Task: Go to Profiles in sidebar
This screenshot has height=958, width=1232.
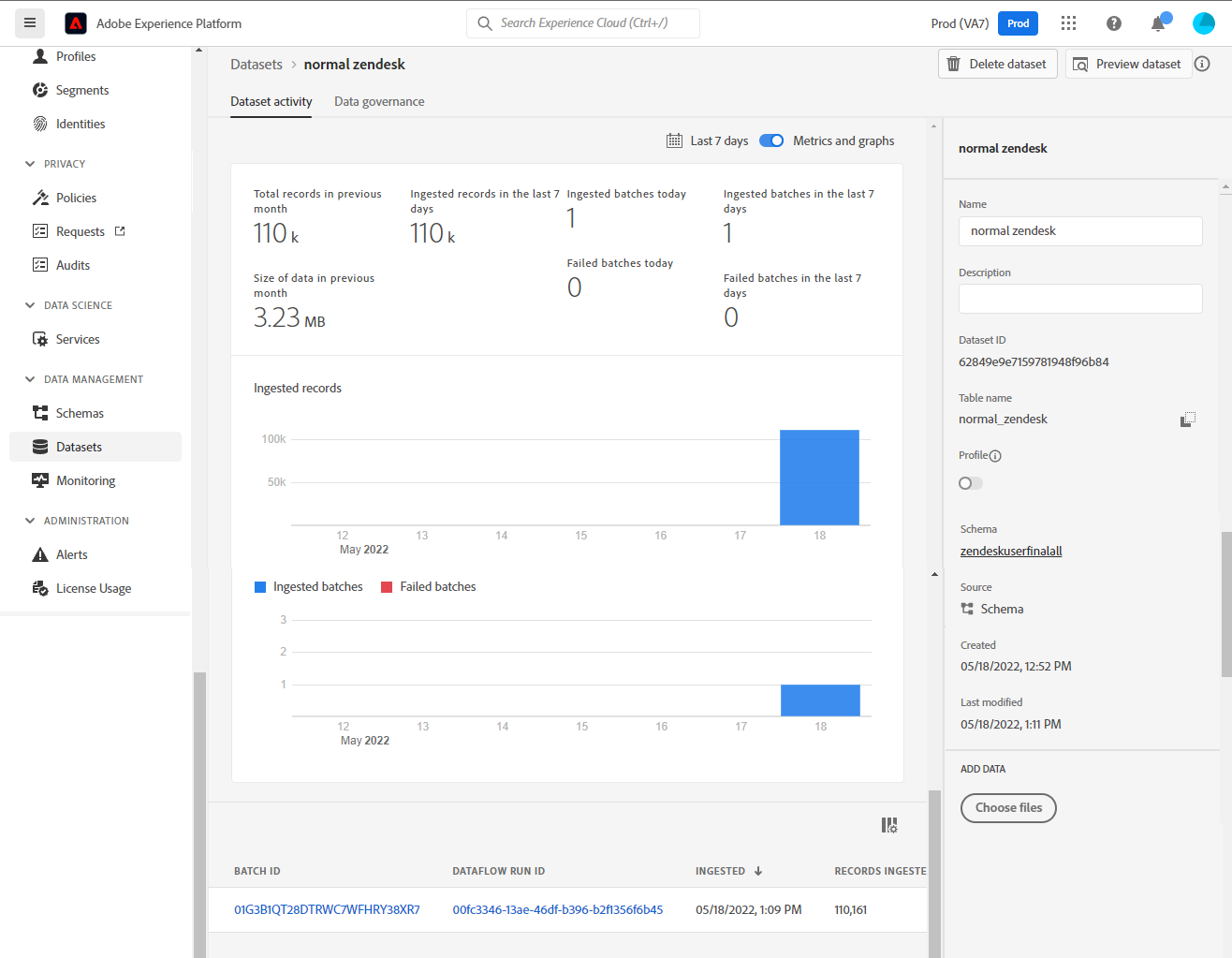Action: tap(76, 56)
